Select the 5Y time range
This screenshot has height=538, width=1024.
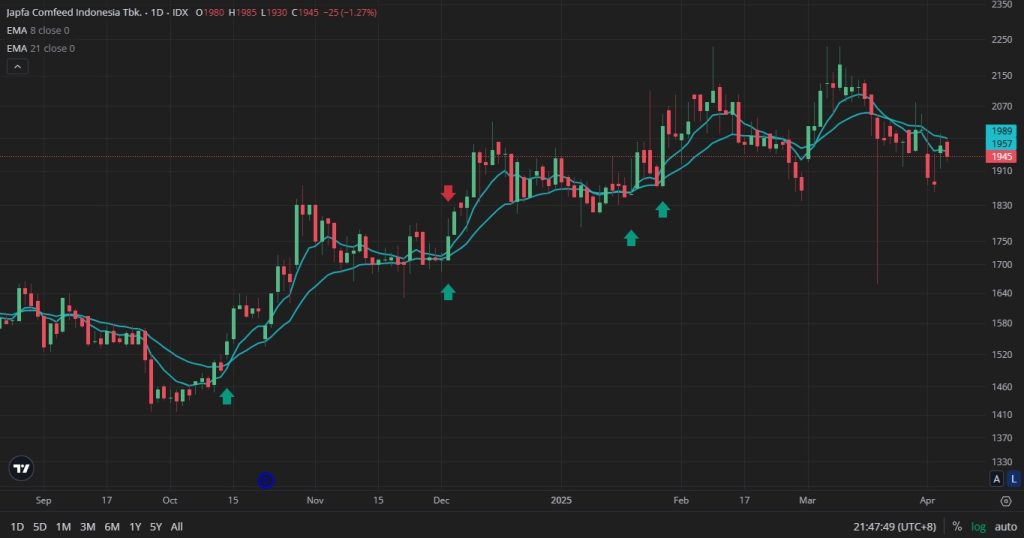coord(155,526)
